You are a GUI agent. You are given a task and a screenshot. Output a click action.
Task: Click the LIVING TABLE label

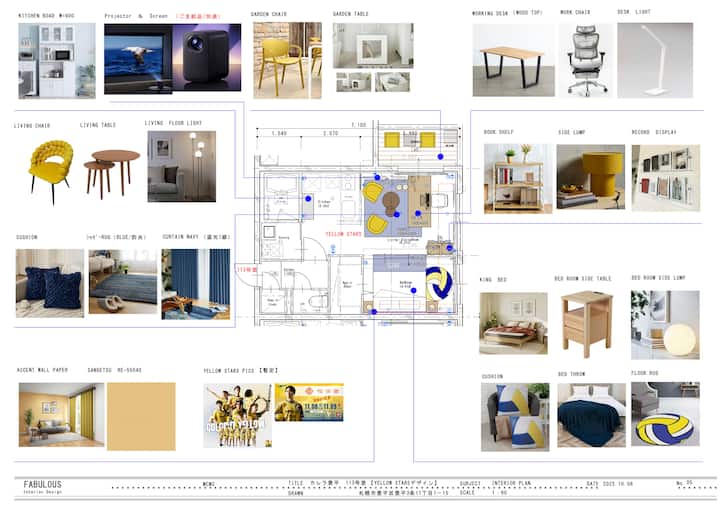tap(98, 125)
